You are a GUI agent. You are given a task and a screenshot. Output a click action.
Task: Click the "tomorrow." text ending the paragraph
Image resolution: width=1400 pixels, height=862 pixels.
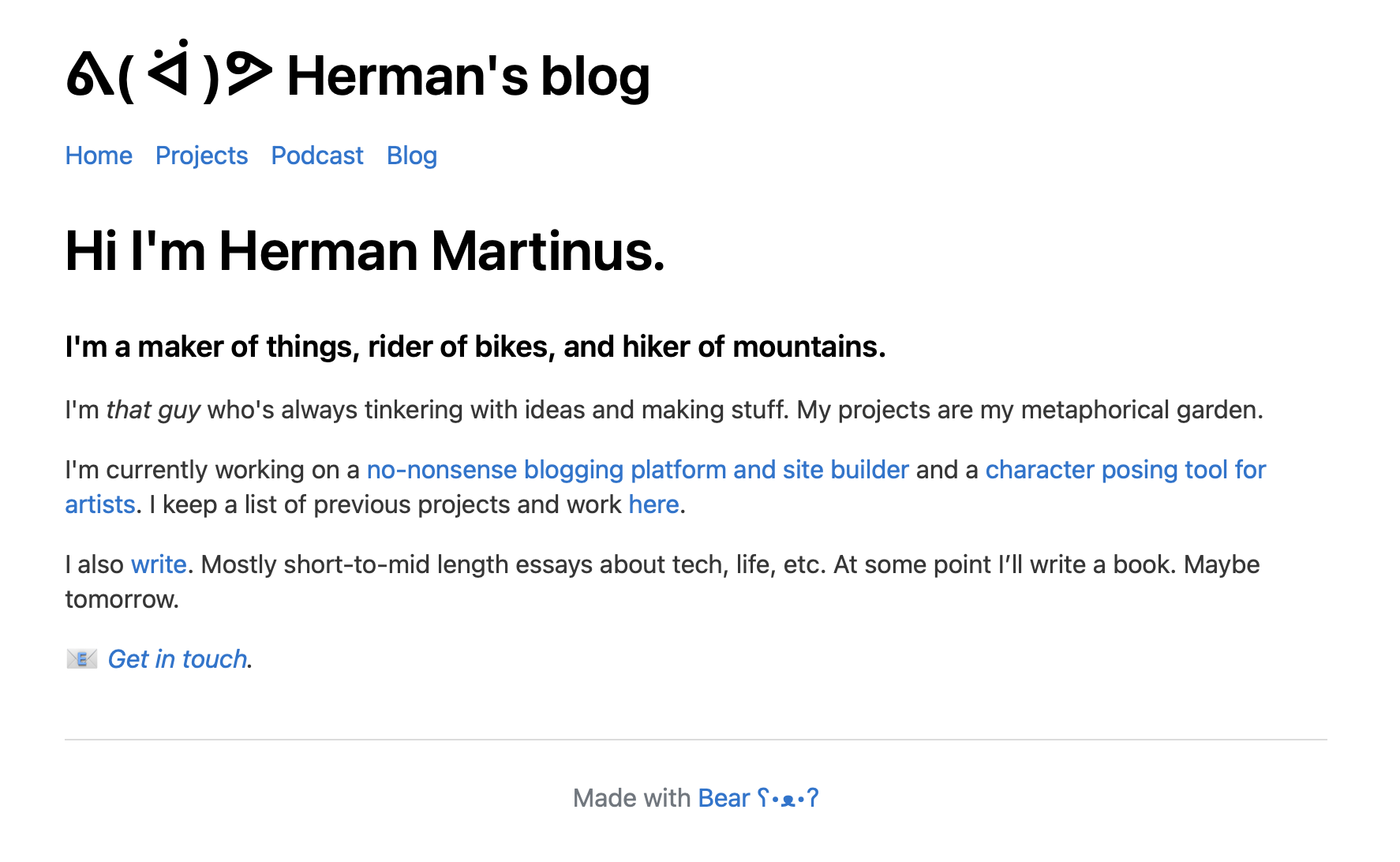(x=122, y=599)
